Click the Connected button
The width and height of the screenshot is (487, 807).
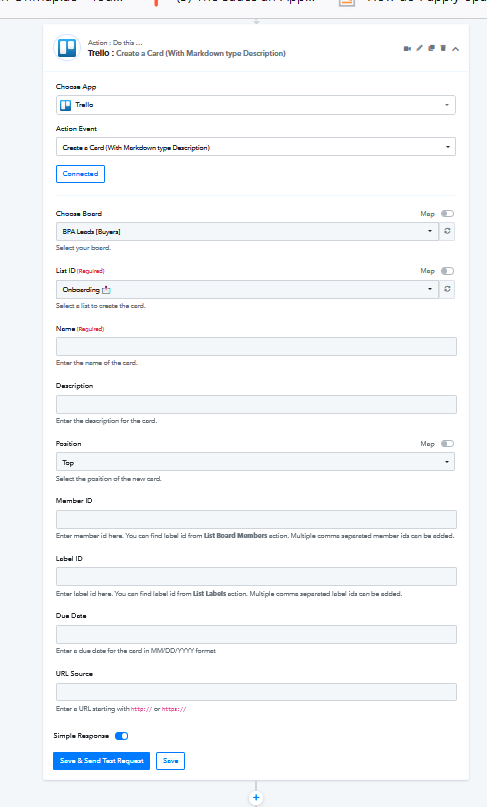coord(80,174)
